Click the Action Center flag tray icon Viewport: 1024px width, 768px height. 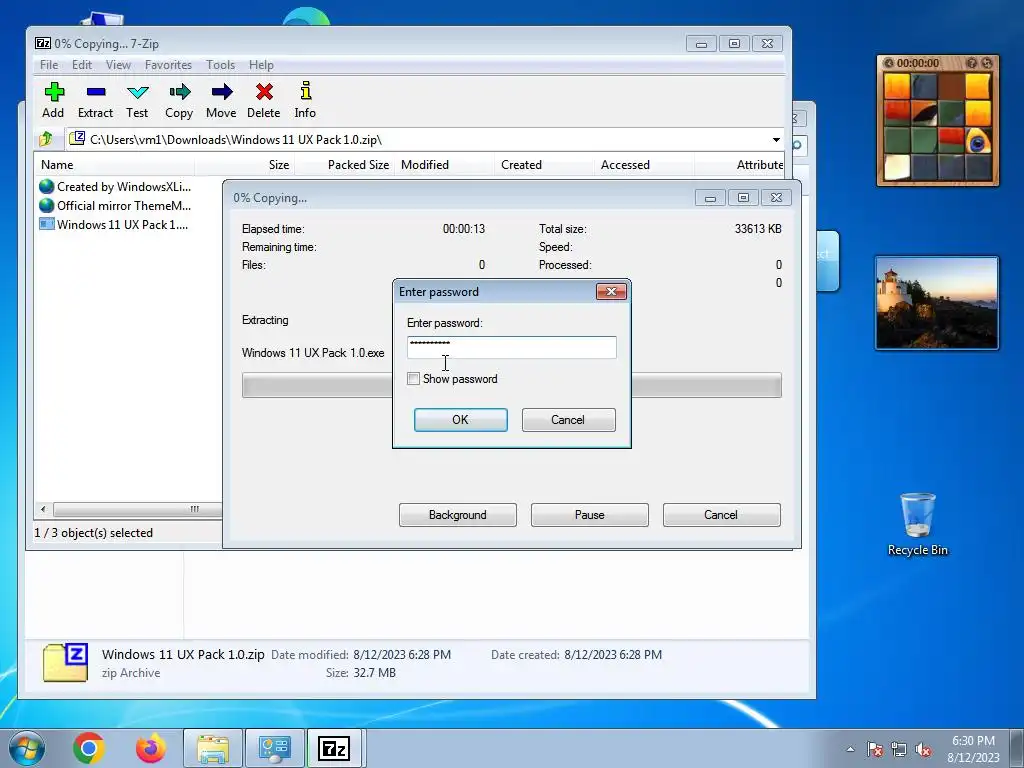(874, 749)
